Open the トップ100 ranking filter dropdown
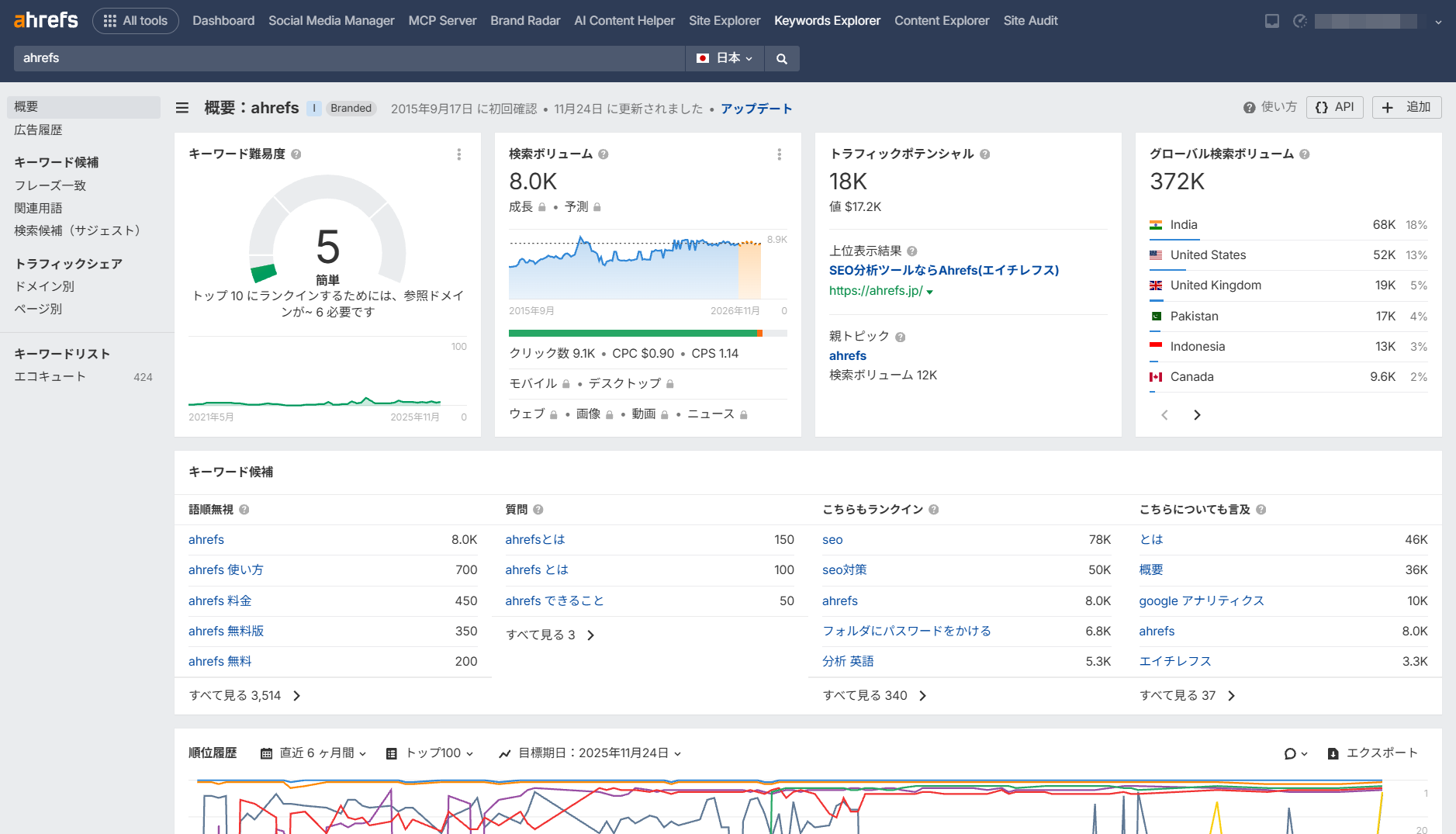Screen dimensions: 1456x834 [430, 753]
